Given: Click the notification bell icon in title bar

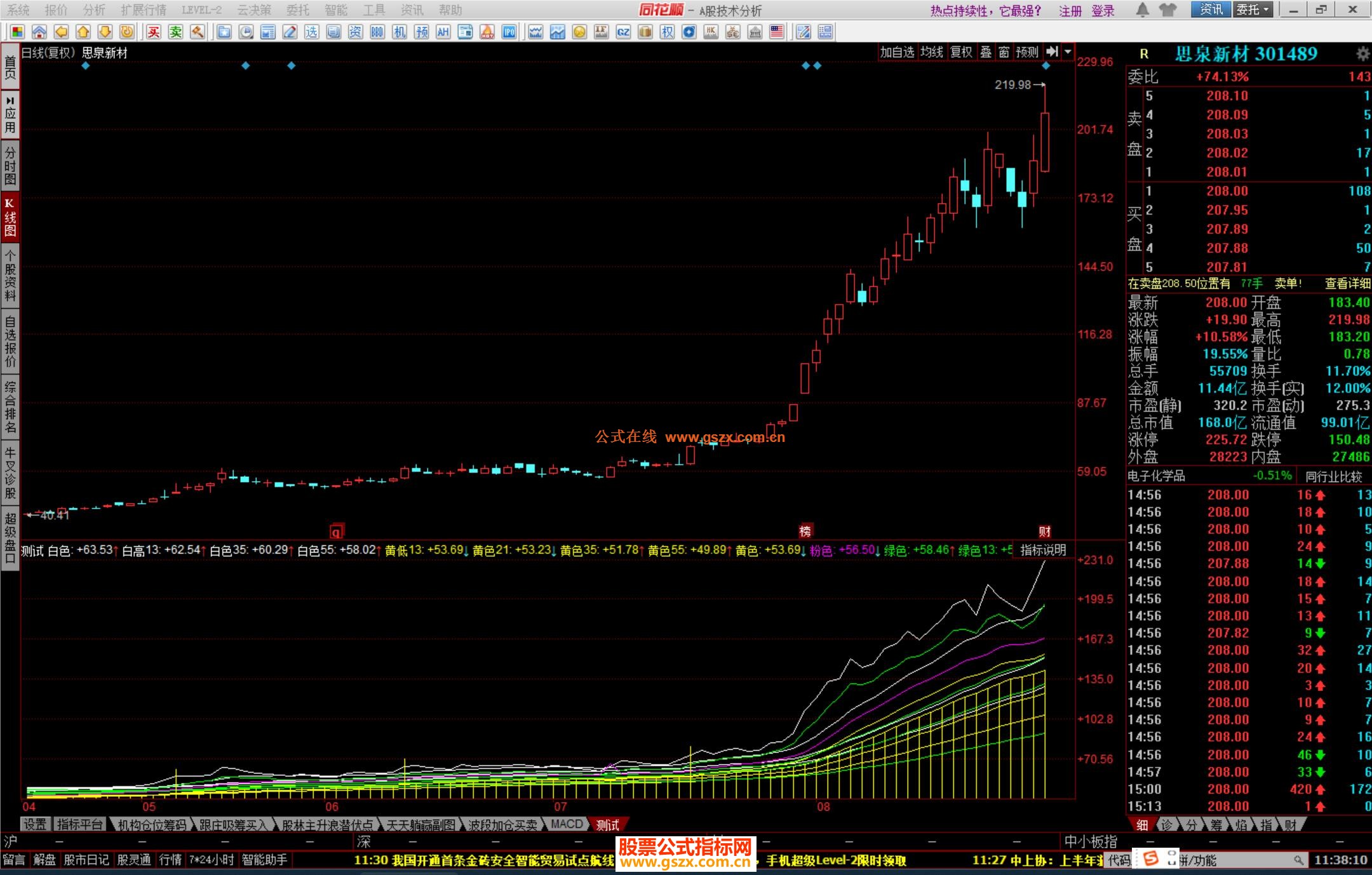Looking at the screenshot, I should [x=1142, y=10].
